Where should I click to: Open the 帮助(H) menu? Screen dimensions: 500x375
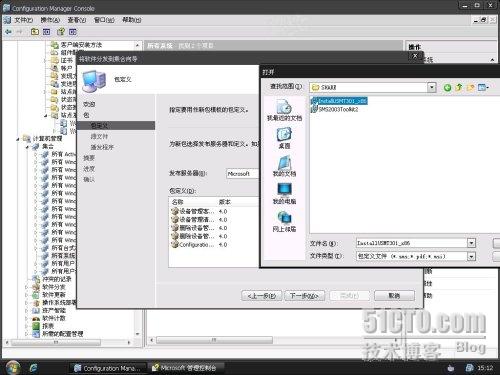pos(131,20)
